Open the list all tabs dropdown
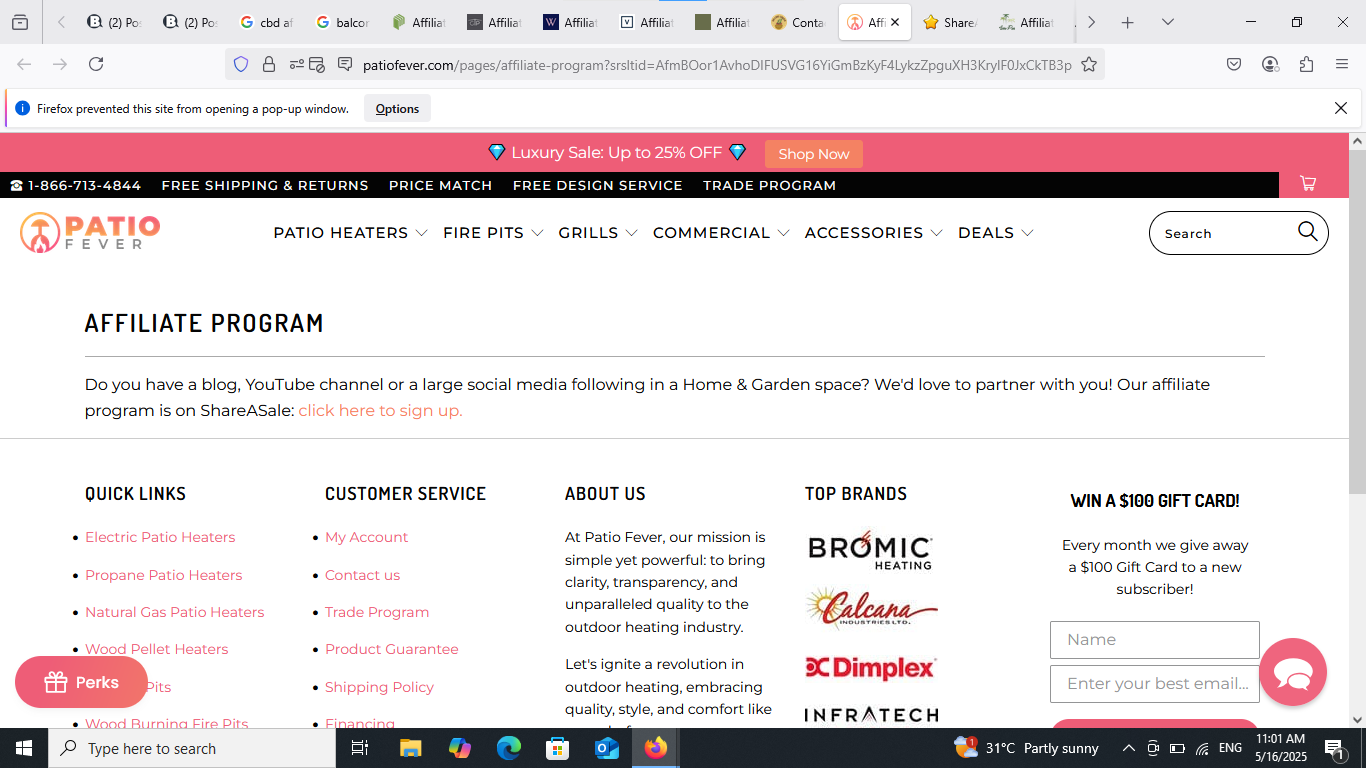Image resolution: width=1366 pixels, height=768 pixels. tap(1167, 22)
